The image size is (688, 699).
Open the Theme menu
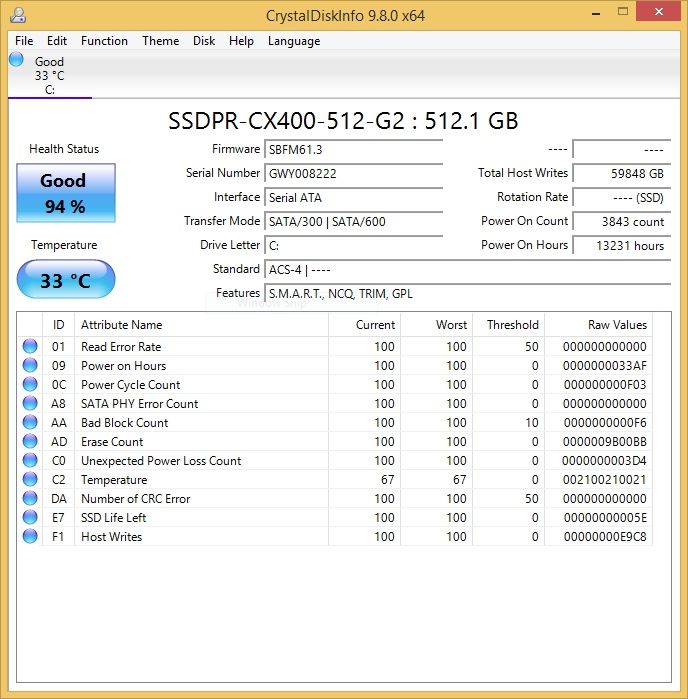click(x=161, y=41)
